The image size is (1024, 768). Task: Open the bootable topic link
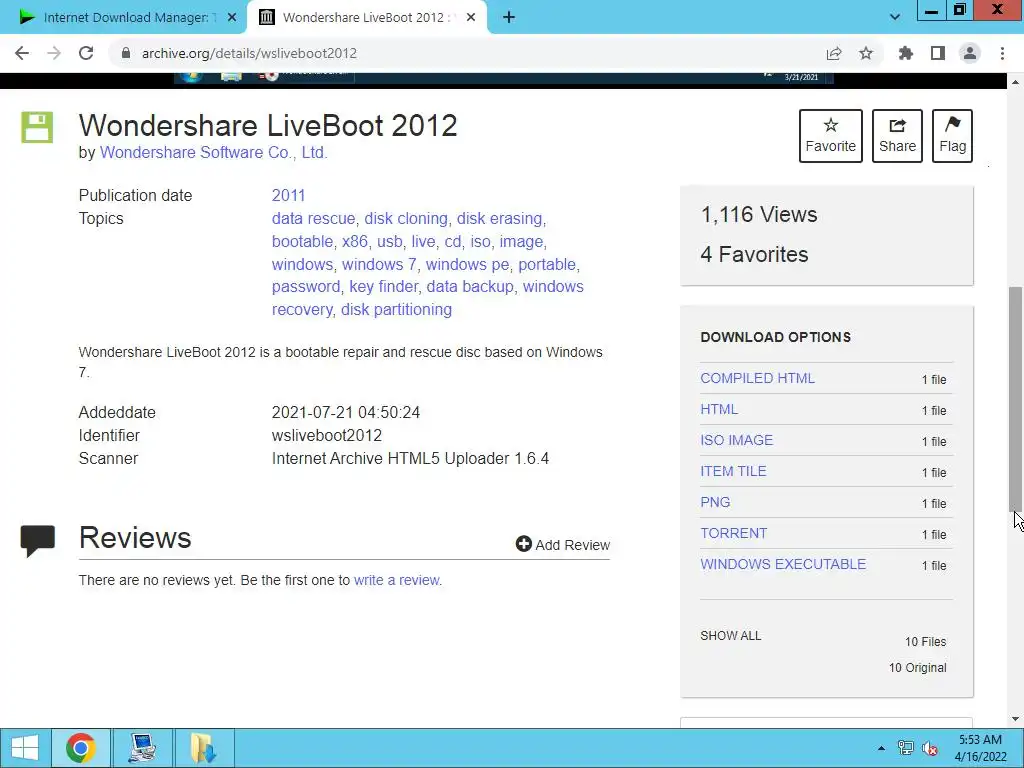pyautogui.click(x=302, y=242)
